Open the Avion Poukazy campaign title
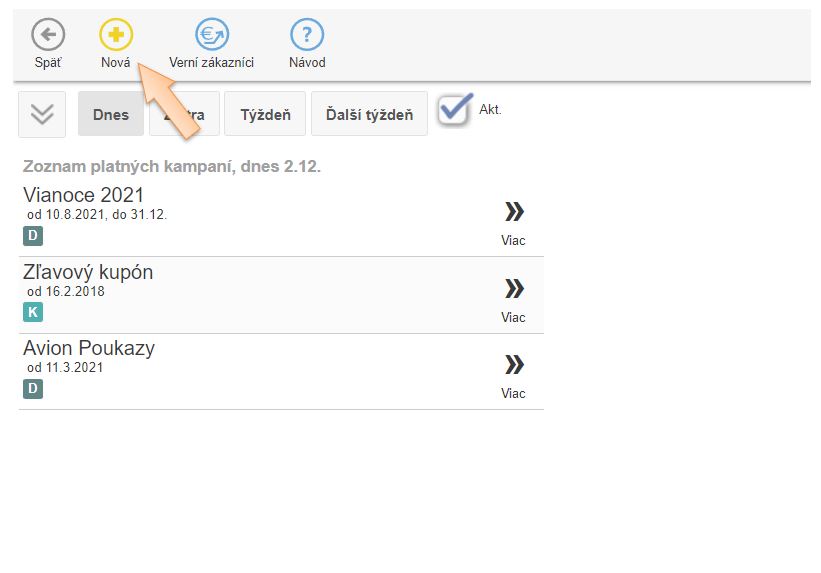The width and height of the screenshot is (821, 573). click(x=89, y=348)
